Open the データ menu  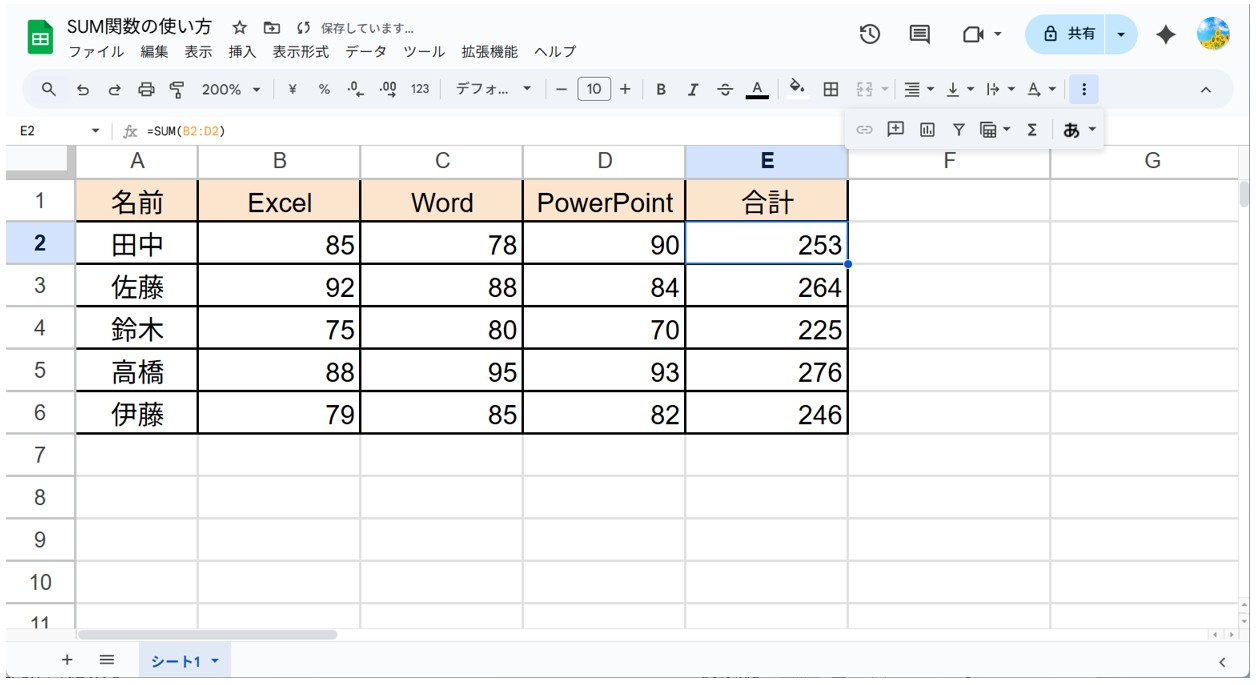(x=366, y=52)
